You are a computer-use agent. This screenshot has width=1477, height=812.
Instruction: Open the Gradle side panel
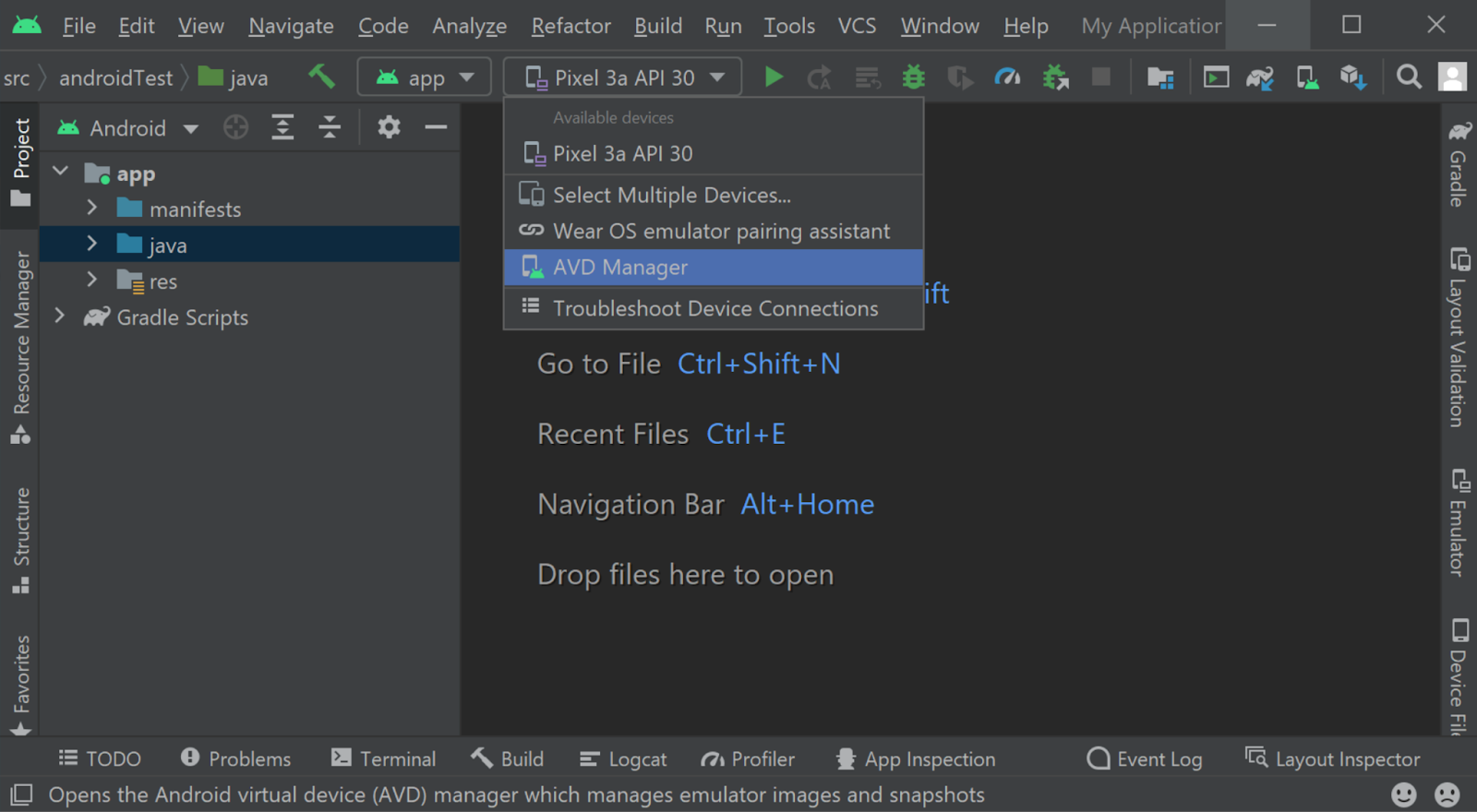[x=1459, y=163]
